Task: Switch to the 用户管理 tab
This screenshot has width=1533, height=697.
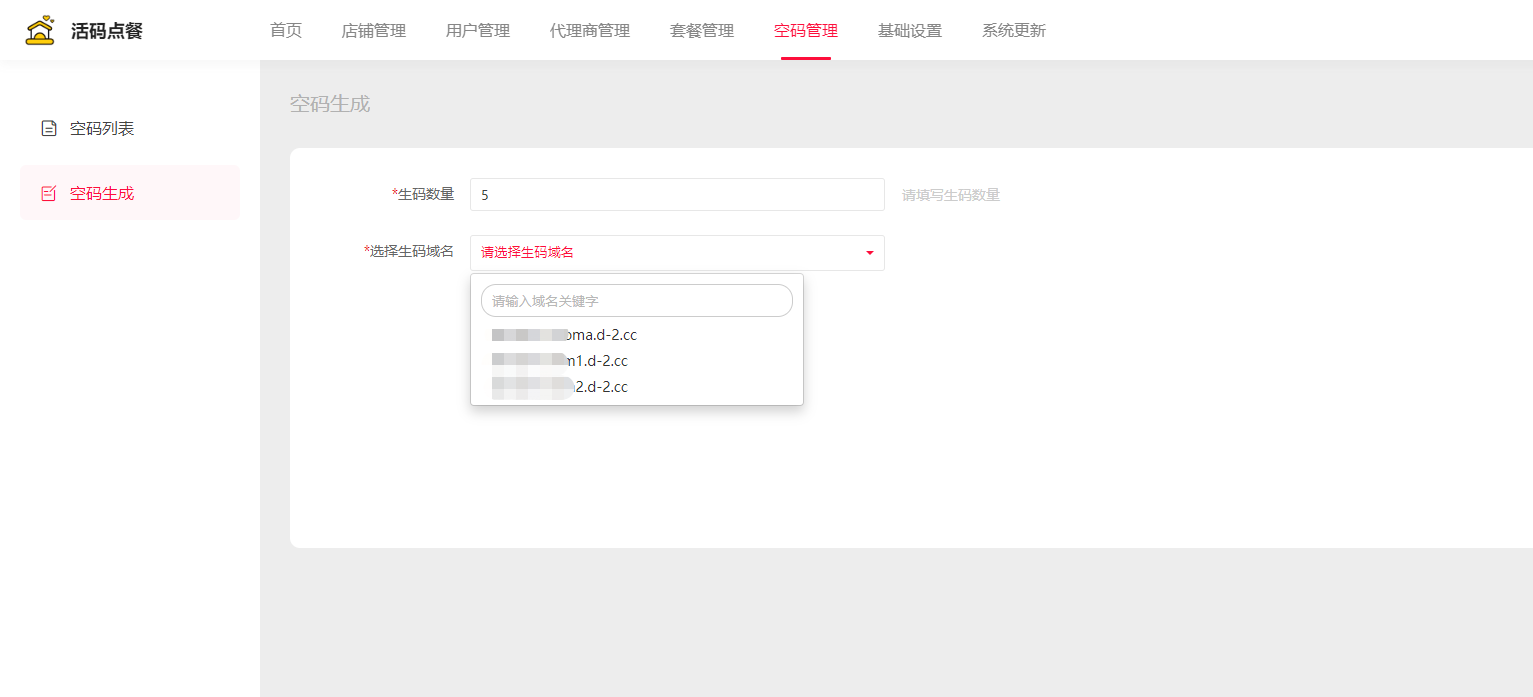Action: tap(478, 31)
